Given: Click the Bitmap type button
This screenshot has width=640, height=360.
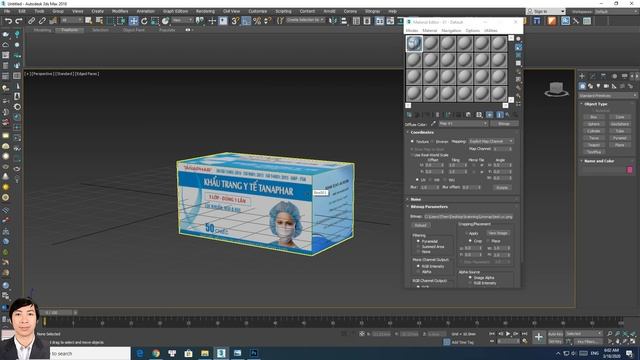Looking at the screenshot, I should (x=504, y=124).
